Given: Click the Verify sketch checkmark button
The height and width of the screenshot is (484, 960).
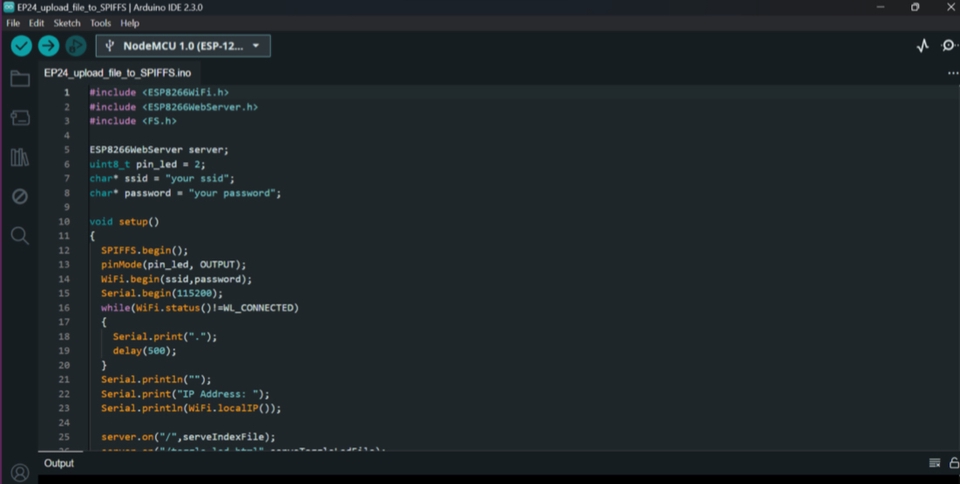Looking at the screenshot, I should click(21, 46).
